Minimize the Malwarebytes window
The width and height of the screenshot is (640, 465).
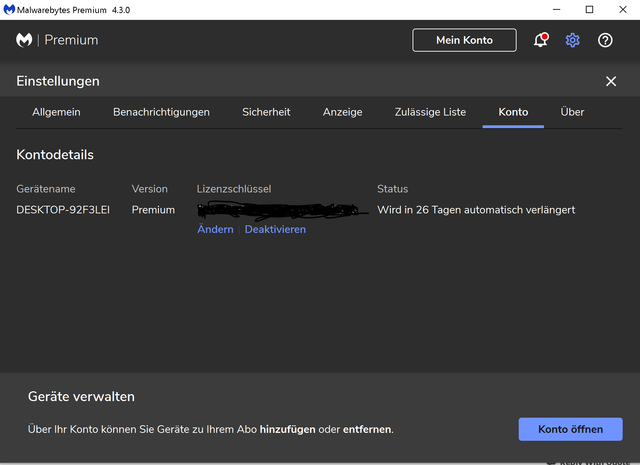click(556, 9)
